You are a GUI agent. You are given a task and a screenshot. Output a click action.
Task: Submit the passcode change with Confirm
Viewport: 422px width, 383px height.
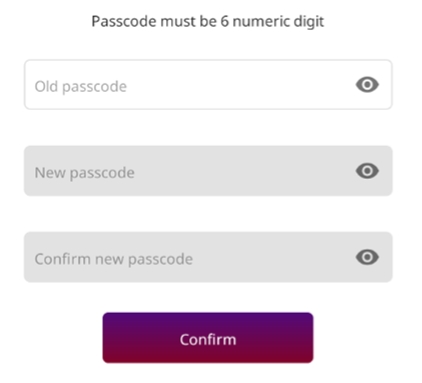[208, 338]
